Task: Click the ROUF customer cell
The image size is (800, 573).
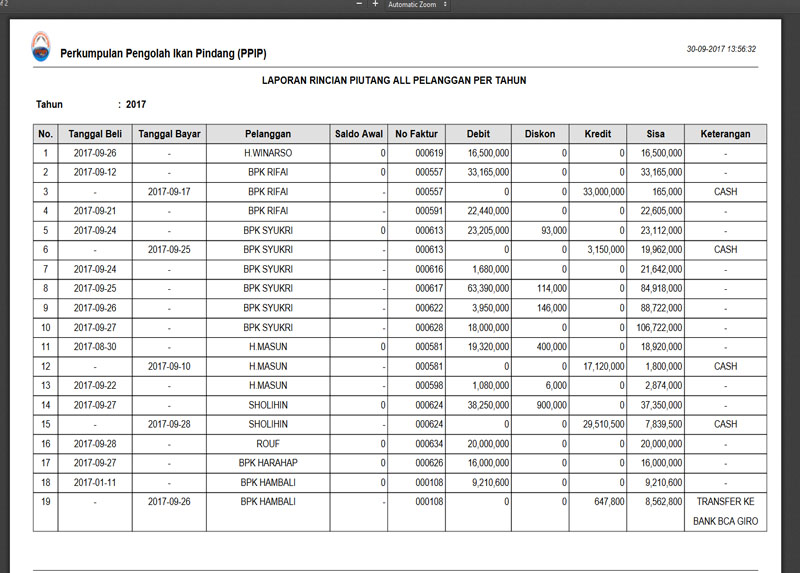Action: (x=267, y=444)
